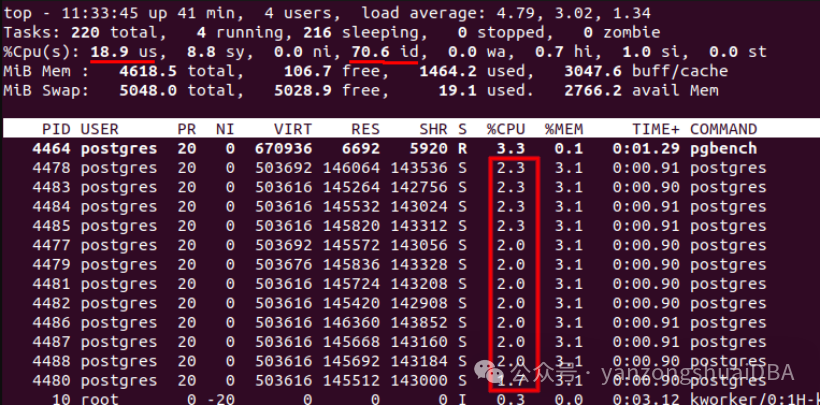Click the COMMAND column header
Screen dimensions: 820x405
pos(723,129)
